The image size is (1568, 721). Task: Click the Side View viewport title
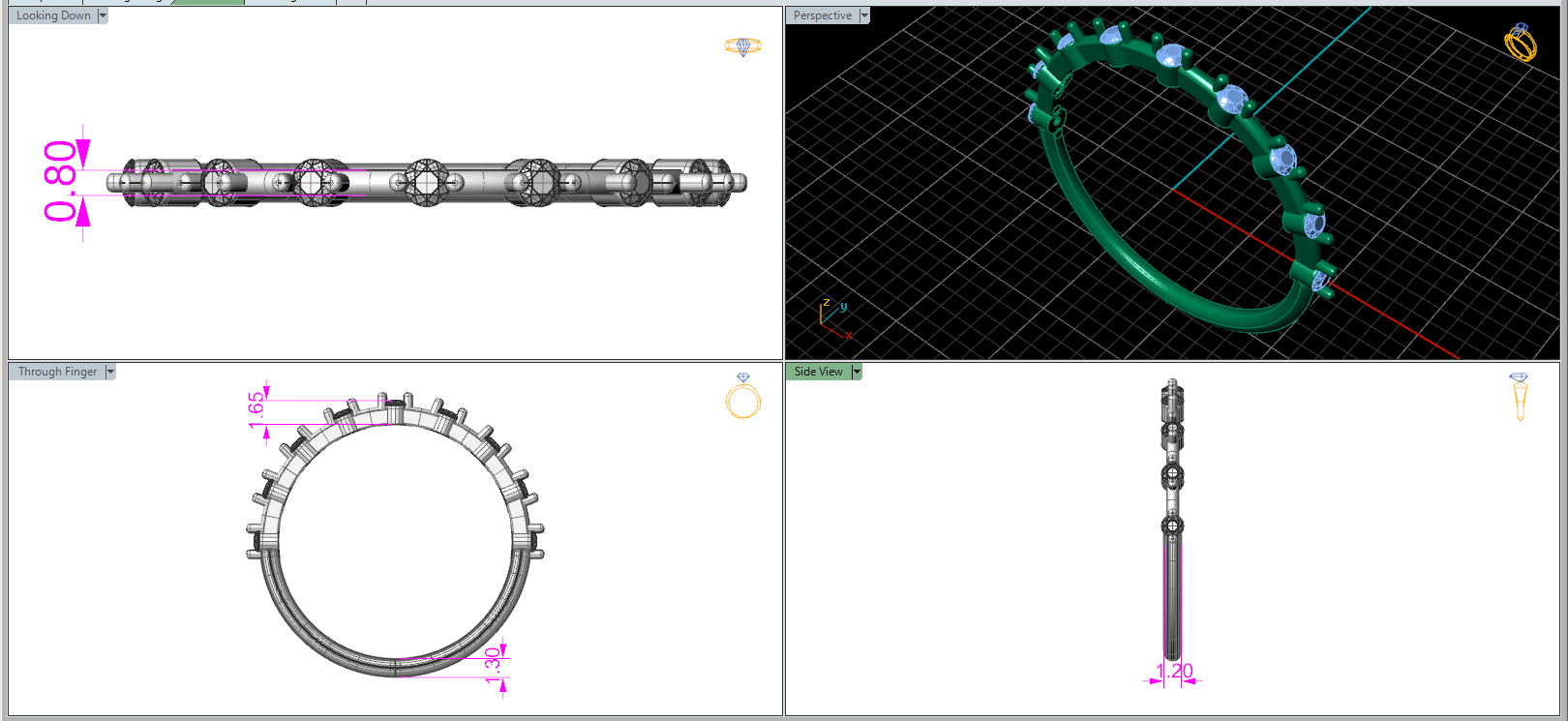(819, 372)
